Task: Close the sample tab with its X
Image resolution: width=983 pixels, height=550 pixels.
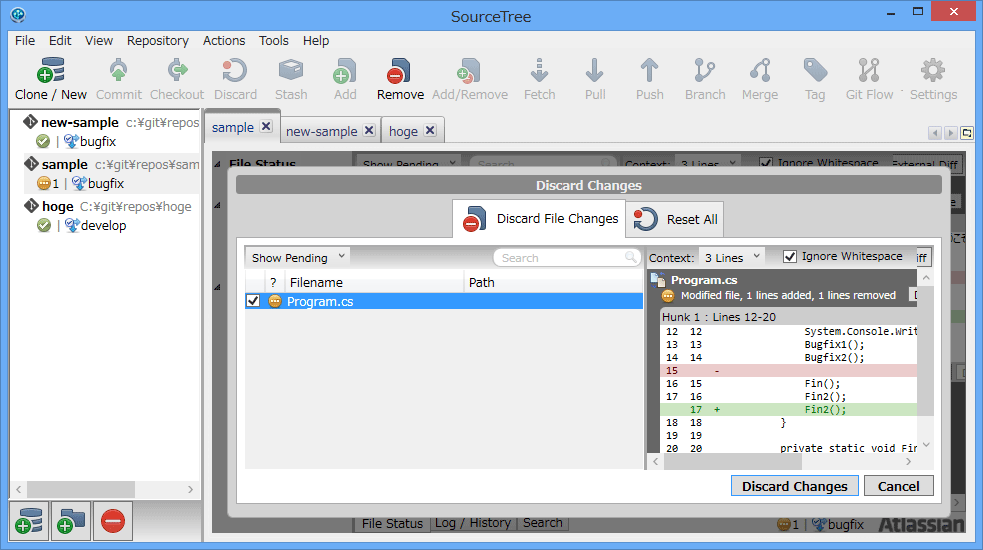Action: pos(266,126)
